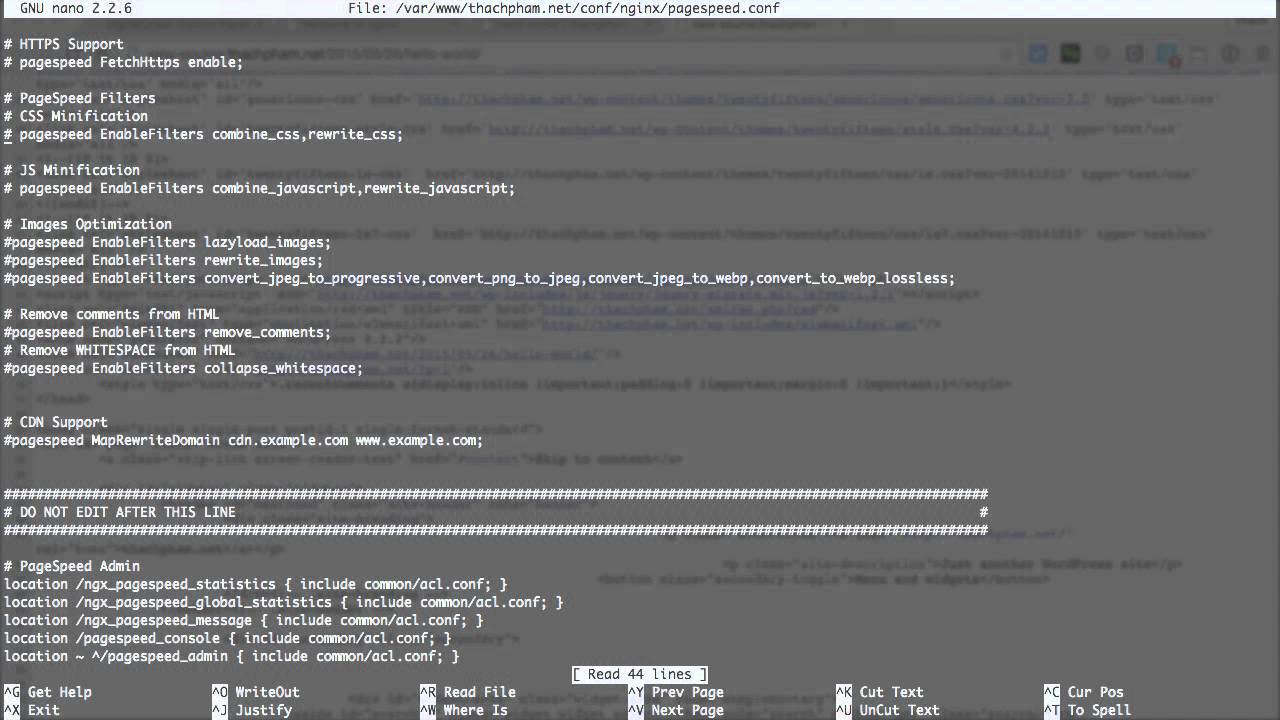The width and height of the screenshot is (1280, 720).
Task: Place cursor on '# PageSpeed Admin' line
Action: (72, 566)
